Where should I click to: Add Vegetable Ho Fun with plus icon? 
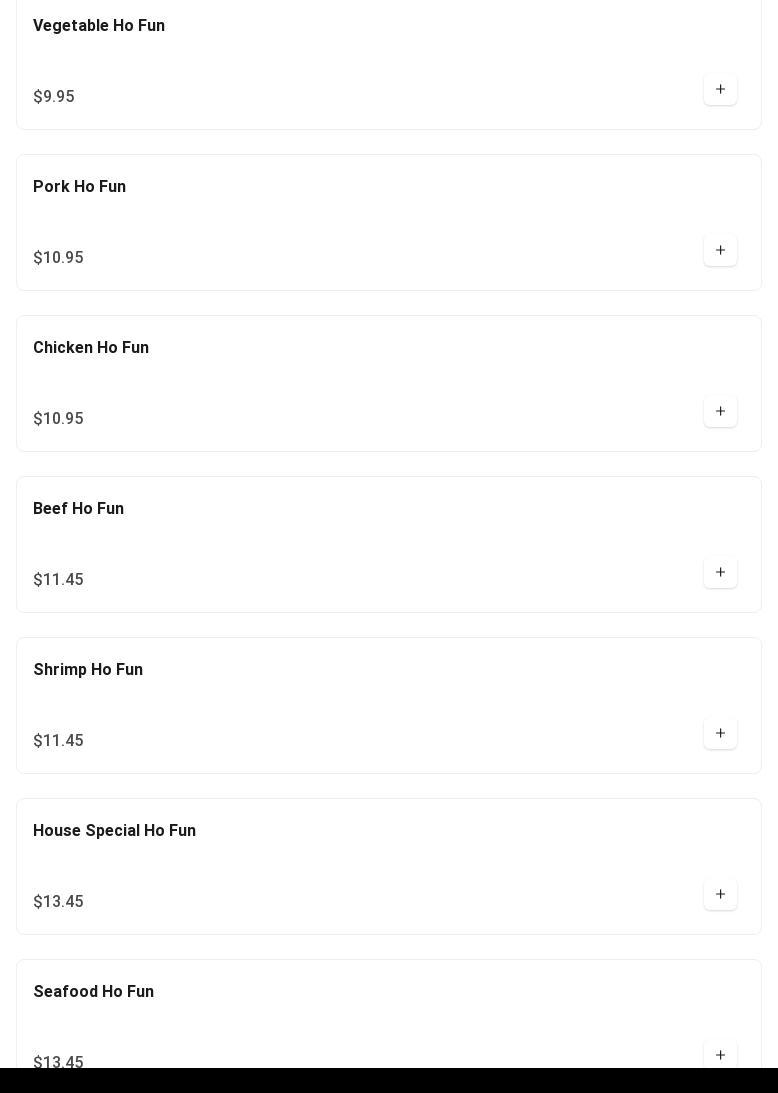pyautogui.click(x=720, y=89)
